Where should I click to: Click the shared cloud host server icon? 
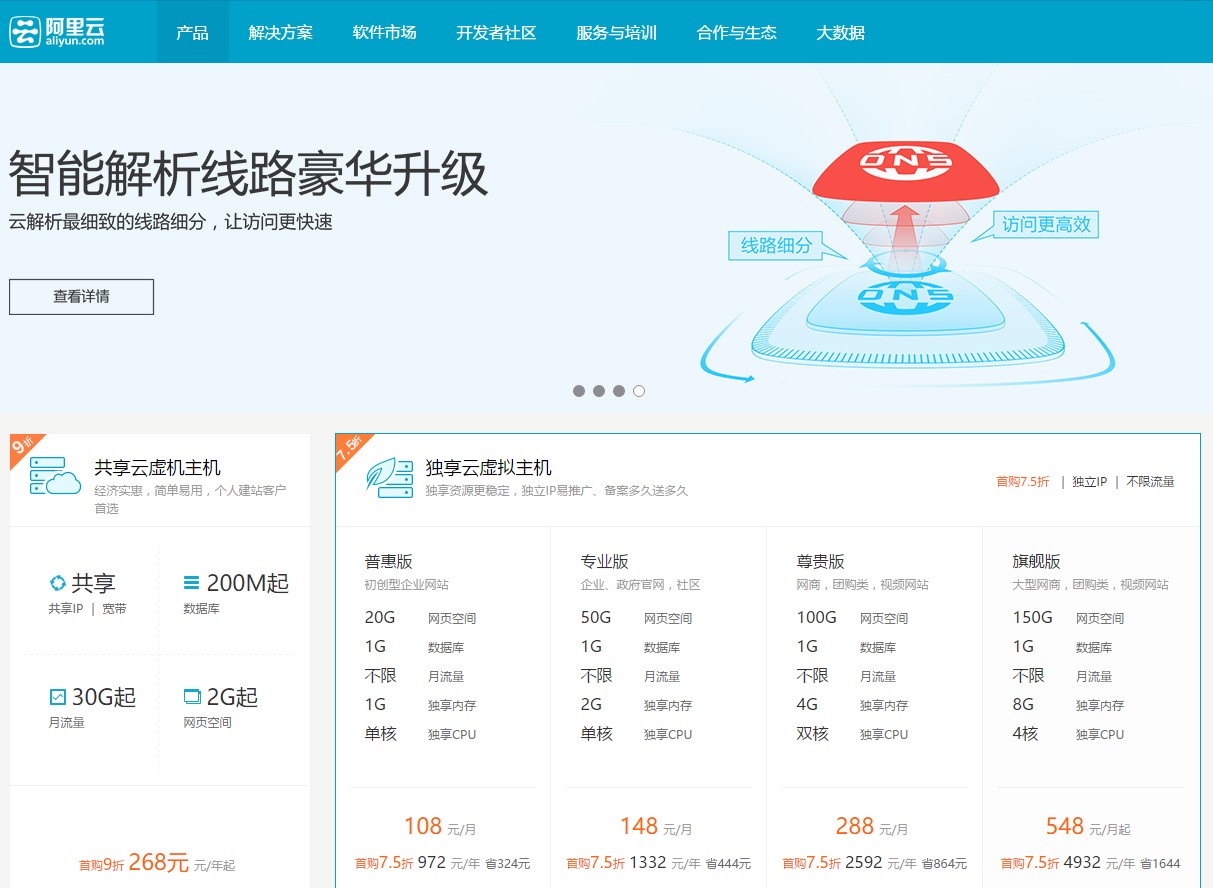point(55,476)
